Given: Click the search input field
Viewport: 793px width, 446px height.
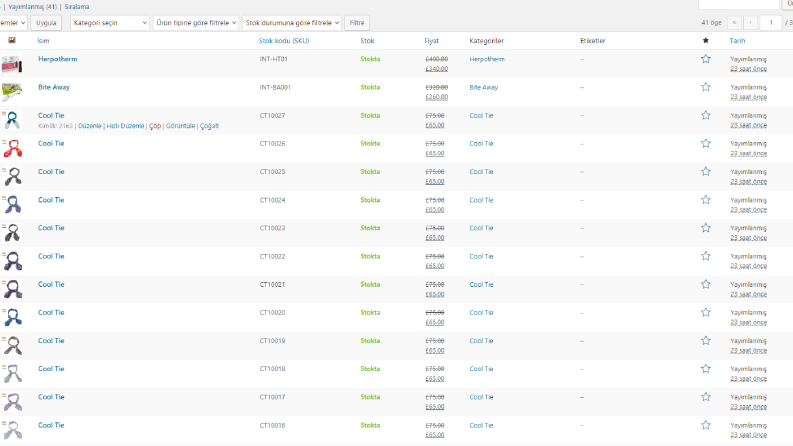Looking at the screenshot, I should point(738,4).
